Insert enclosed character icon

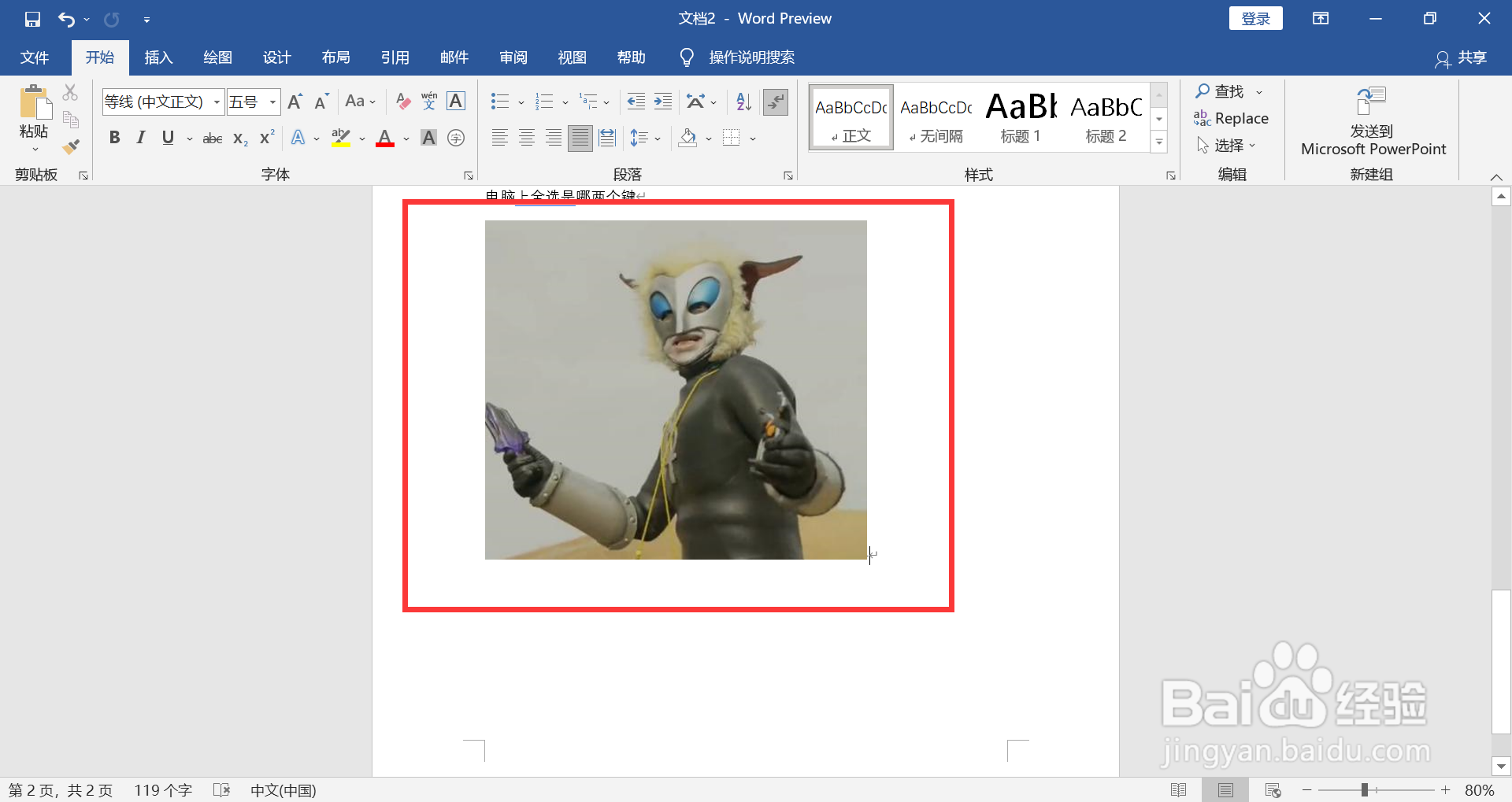pyautogui.click(x=456, y=139)
